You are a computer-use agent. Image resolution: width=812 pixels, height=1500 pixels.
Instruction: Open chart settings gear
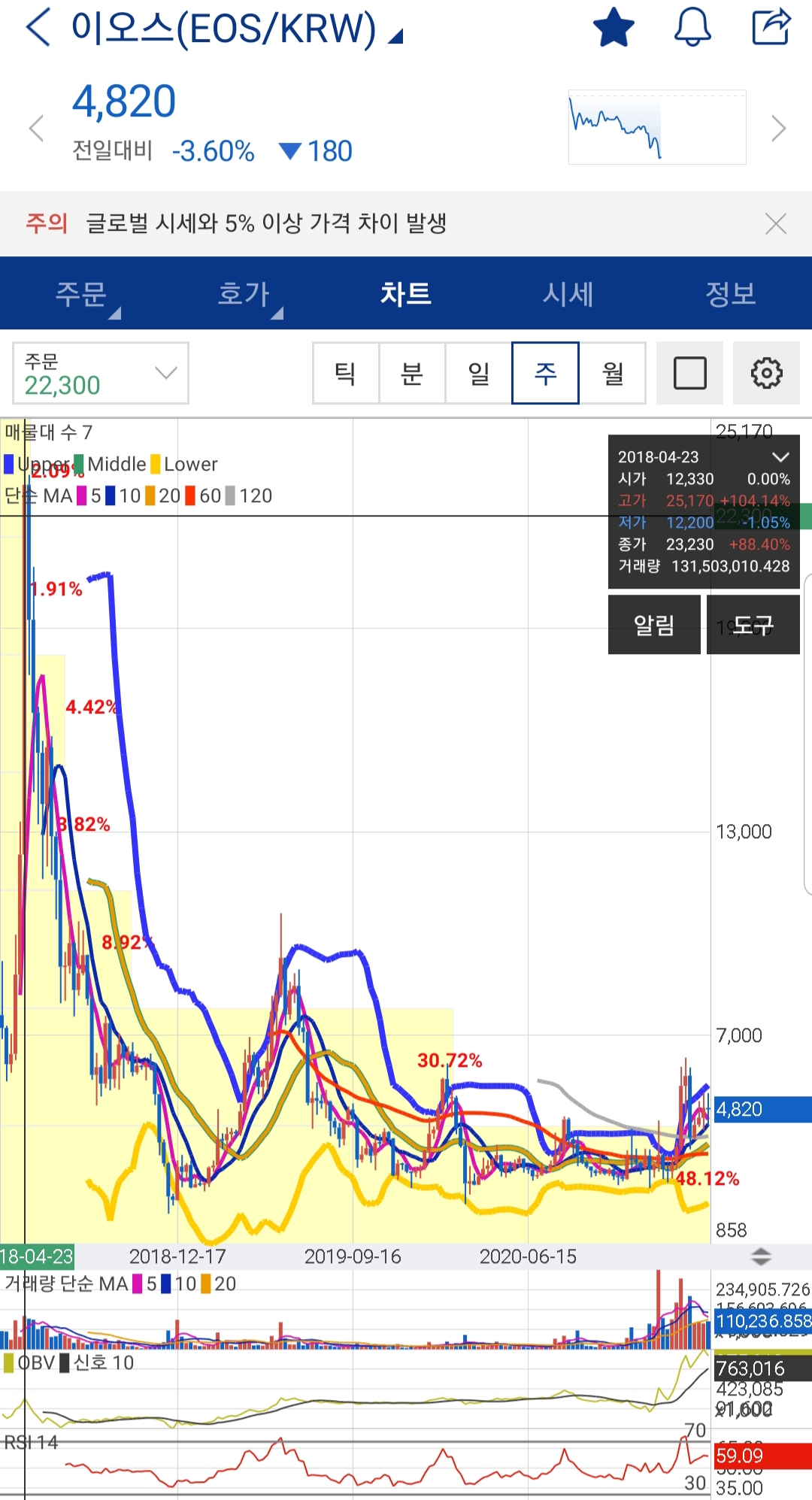tap(767, 373)
